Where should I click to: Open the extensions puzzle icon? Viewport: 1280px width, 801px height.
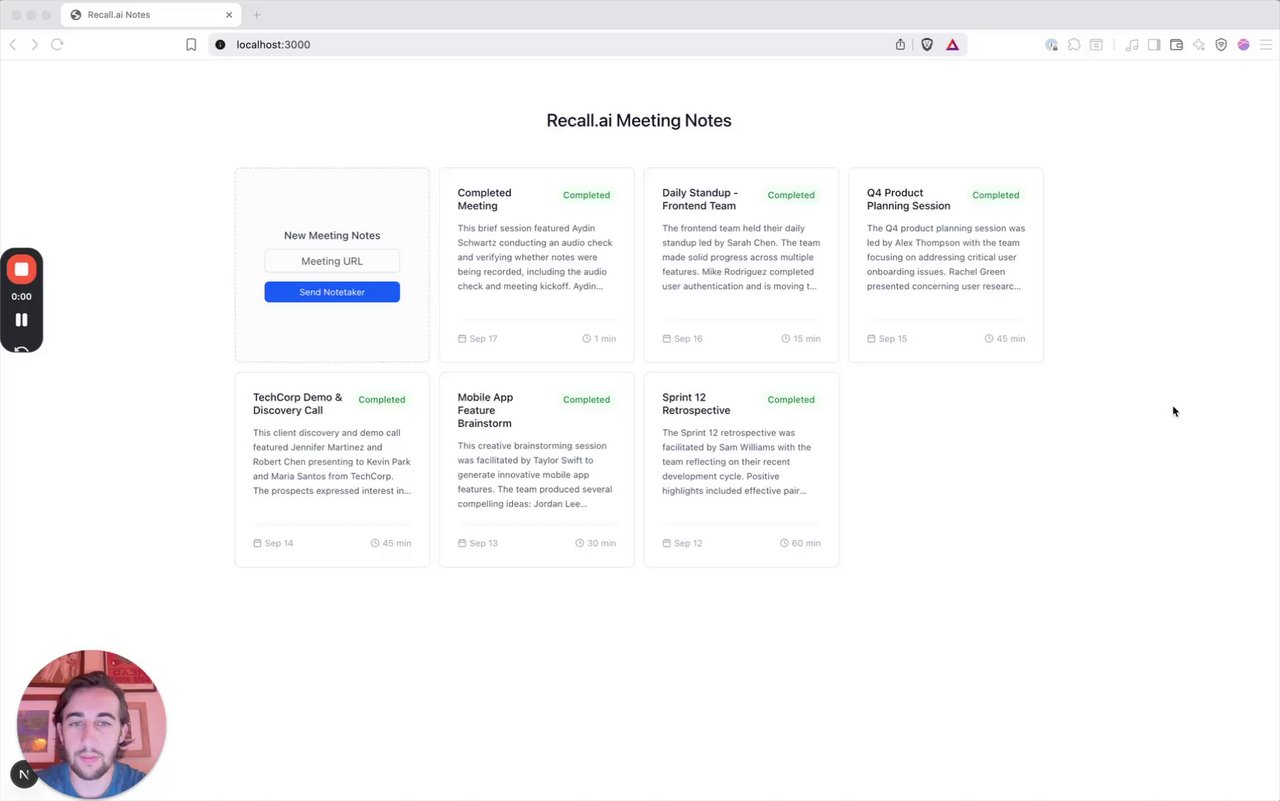[1074, 45]
